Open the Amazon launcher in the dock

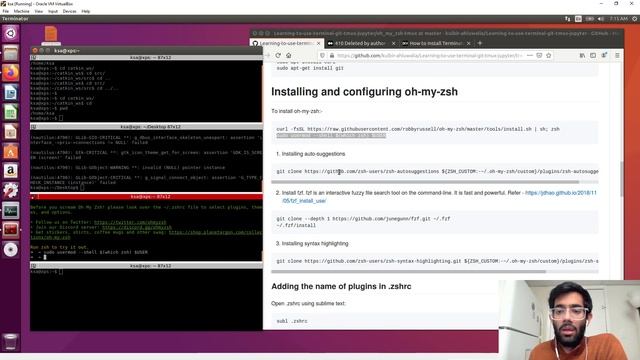point(10,171)
